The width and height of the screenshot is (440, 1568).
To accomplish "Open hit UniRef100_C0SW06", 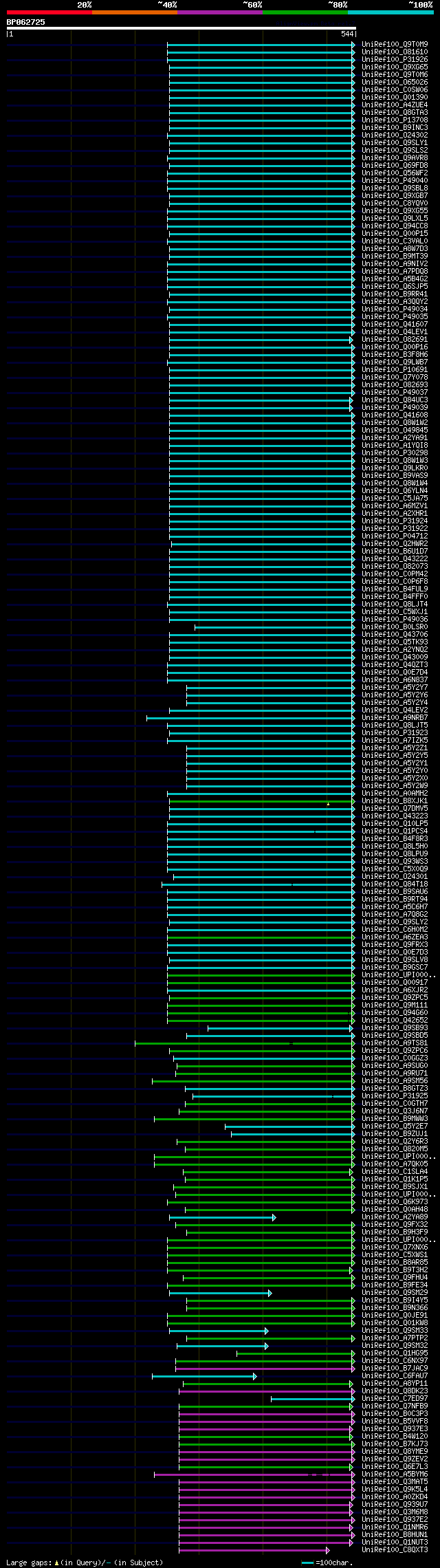I will 395,89.
